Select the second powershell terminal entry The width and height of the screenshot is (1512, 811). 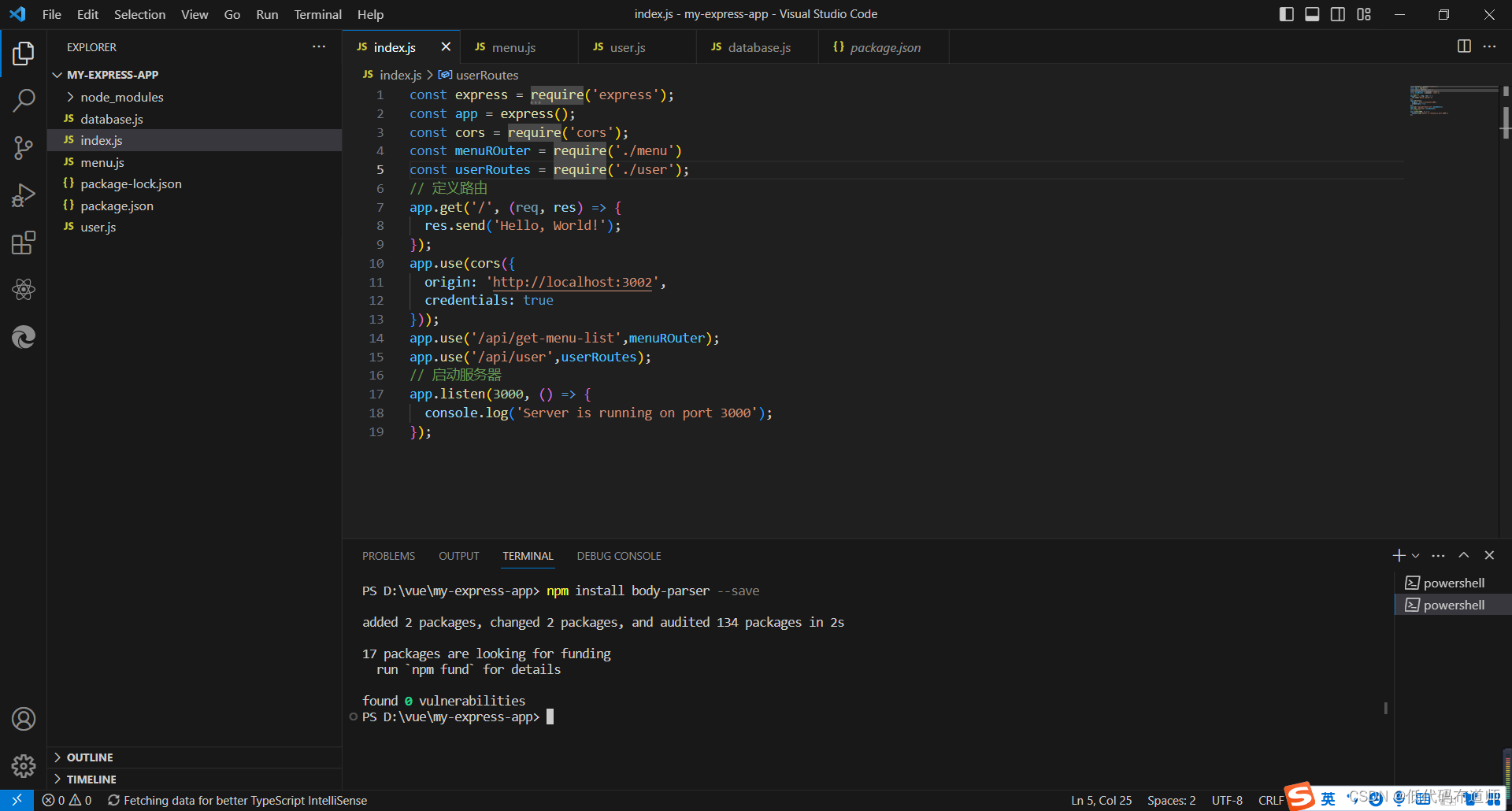[1453, 604]
